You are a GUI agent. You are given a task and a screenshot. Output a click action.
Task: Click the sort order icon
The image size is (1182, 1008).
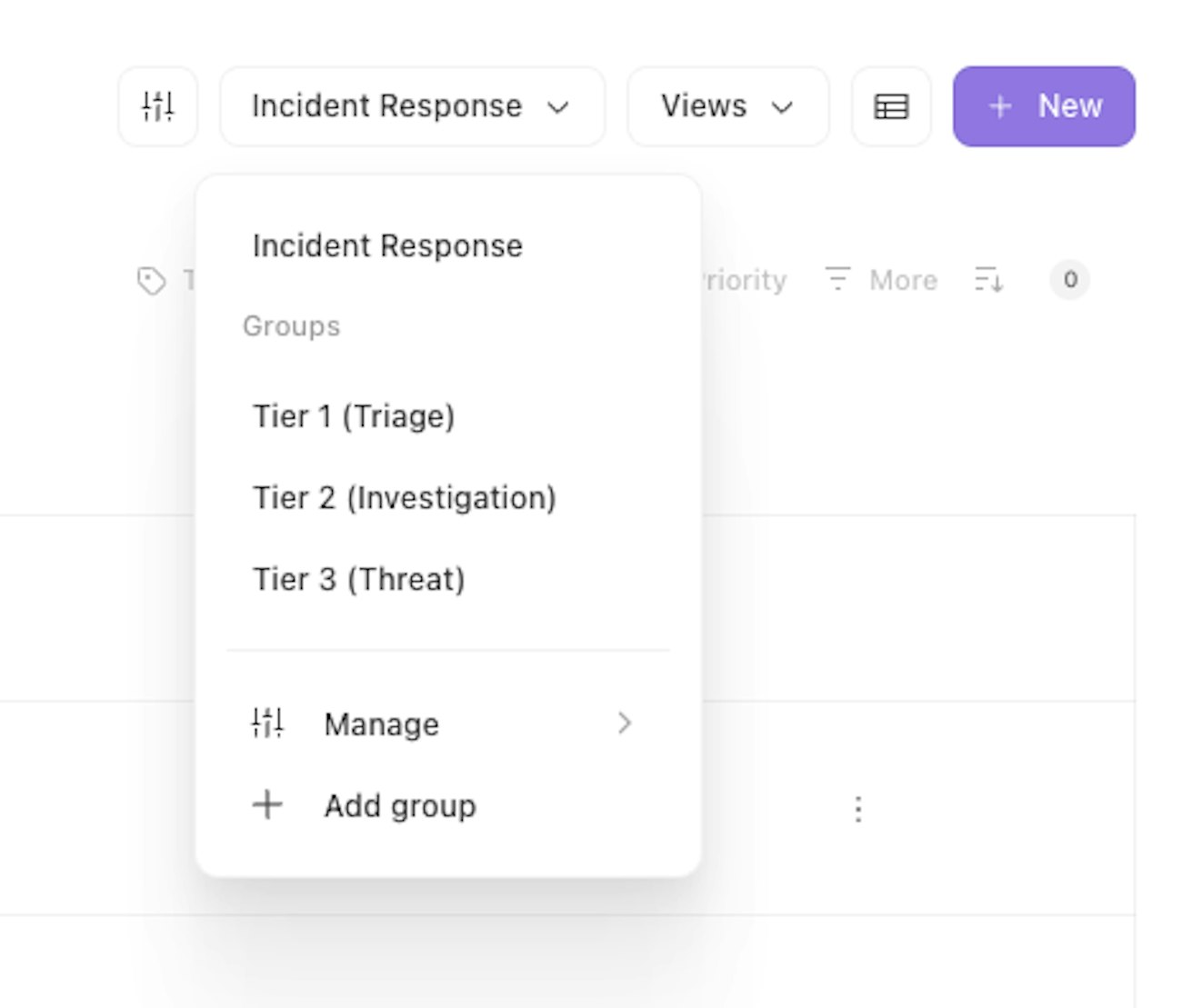tap(988, 280)
